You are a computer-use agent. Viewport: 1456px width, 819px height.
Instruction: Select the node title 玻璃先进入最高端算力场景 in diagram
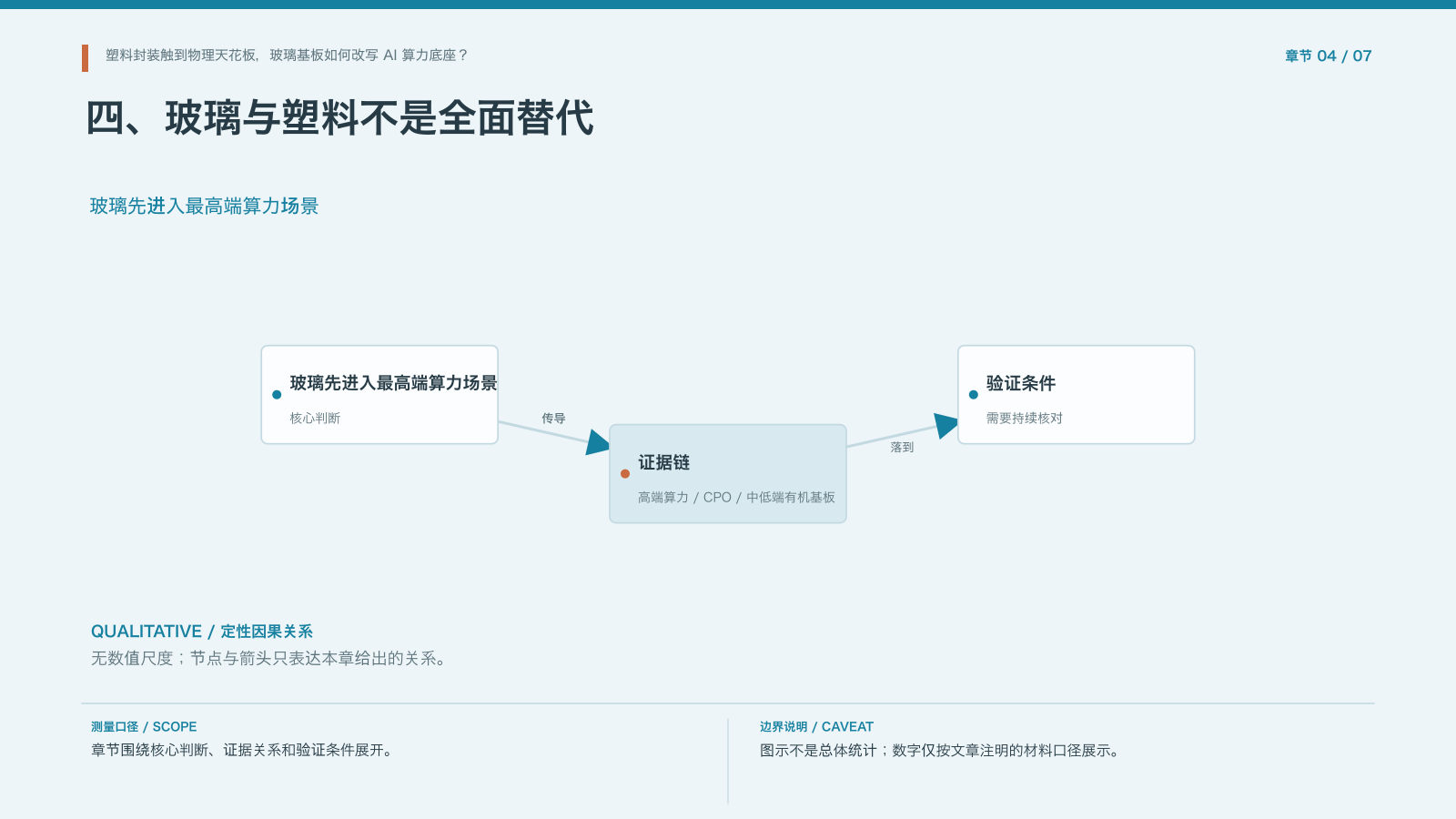(x=393, y=383)
